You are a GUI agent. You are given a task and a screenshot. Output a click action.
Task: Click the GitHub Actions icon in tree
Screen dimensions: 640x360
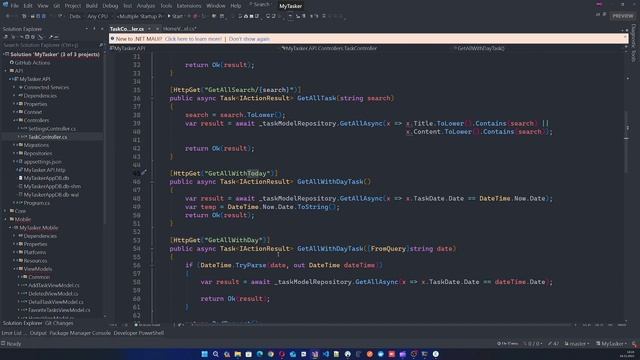point(11,62)
